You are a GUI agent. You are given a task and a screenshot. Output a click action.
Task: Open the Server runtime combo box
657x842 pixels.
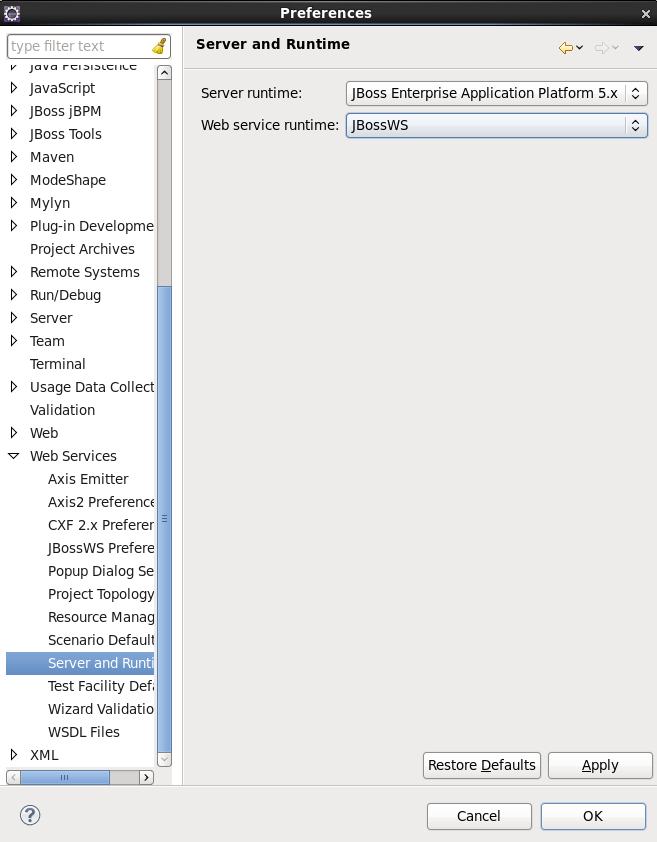coord(496,93)
